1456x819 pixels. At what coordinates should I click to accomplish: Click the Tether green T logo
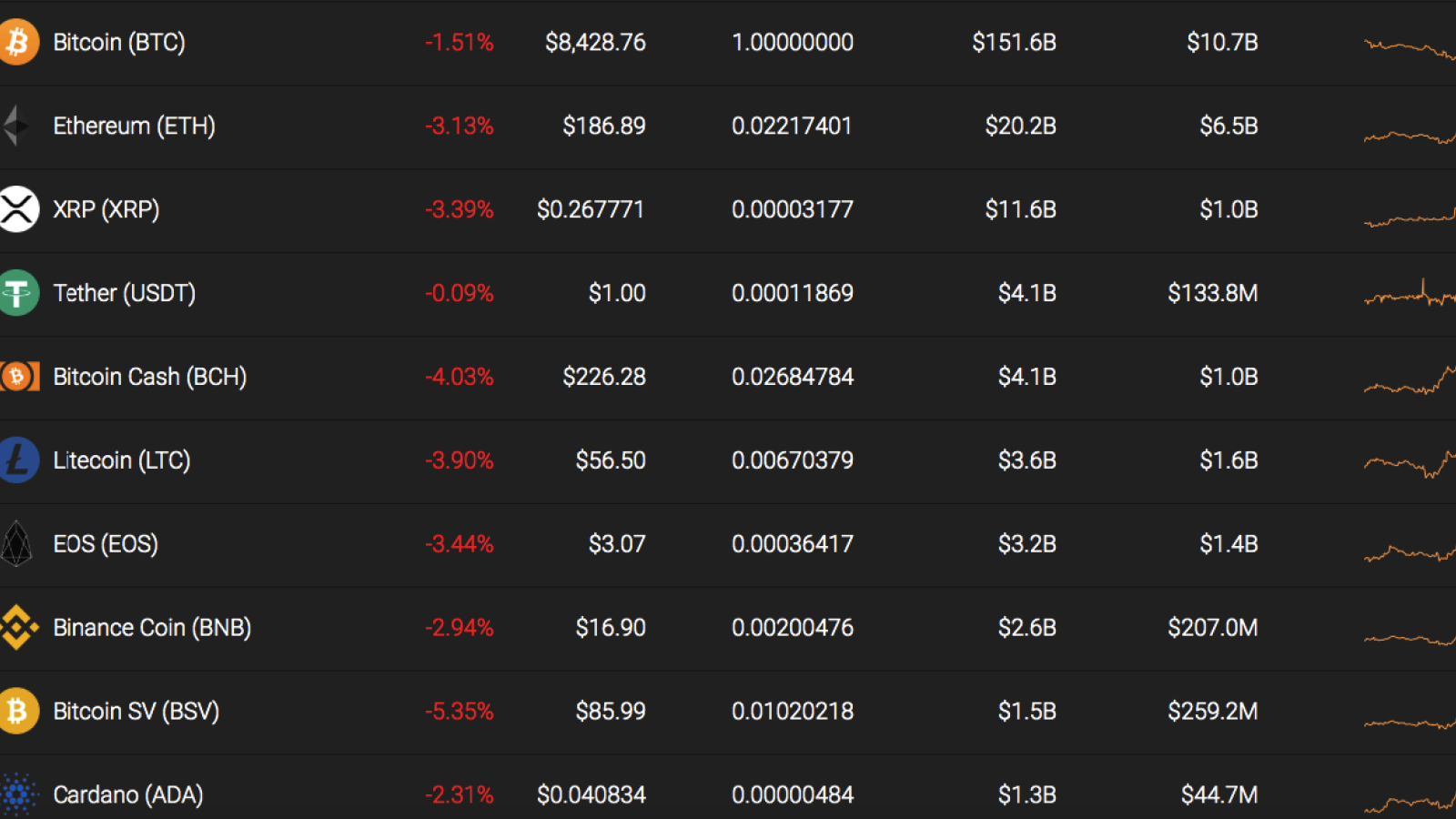point(17,293)
